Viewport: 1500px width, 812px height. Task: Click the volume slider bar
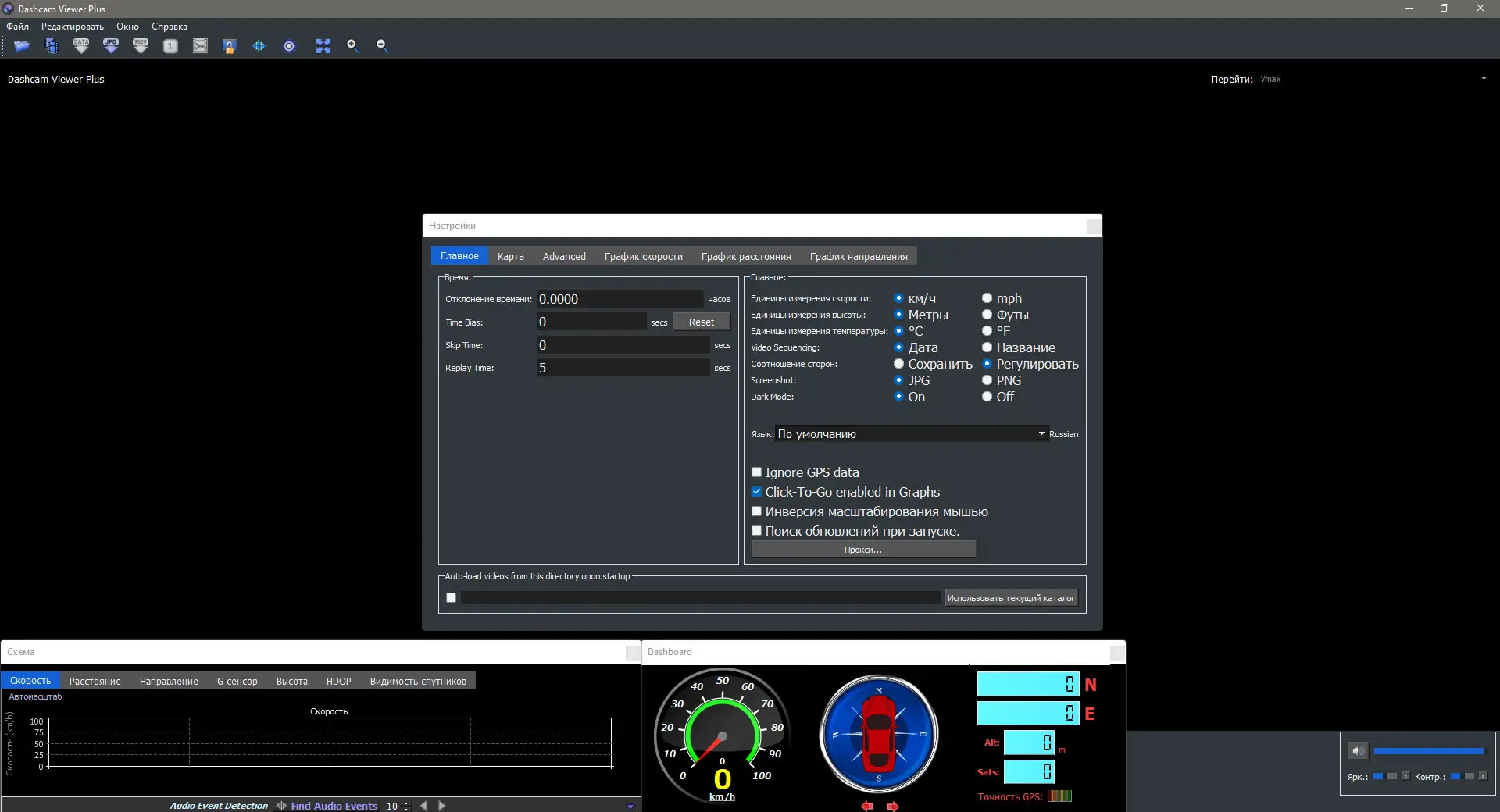coord(1428,751)
